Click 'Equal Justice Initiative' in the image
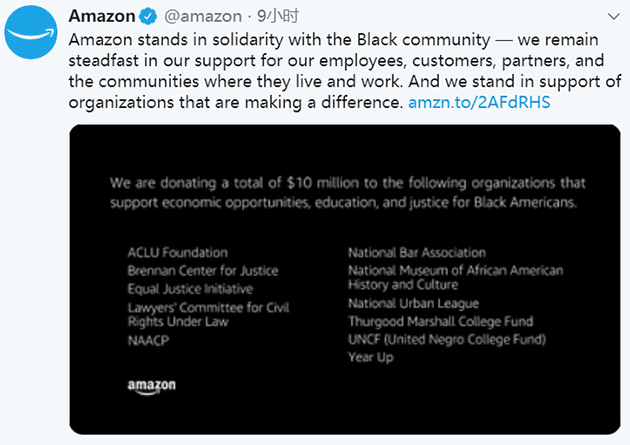Viewport: 630px width, 445px height. point(190,289)
